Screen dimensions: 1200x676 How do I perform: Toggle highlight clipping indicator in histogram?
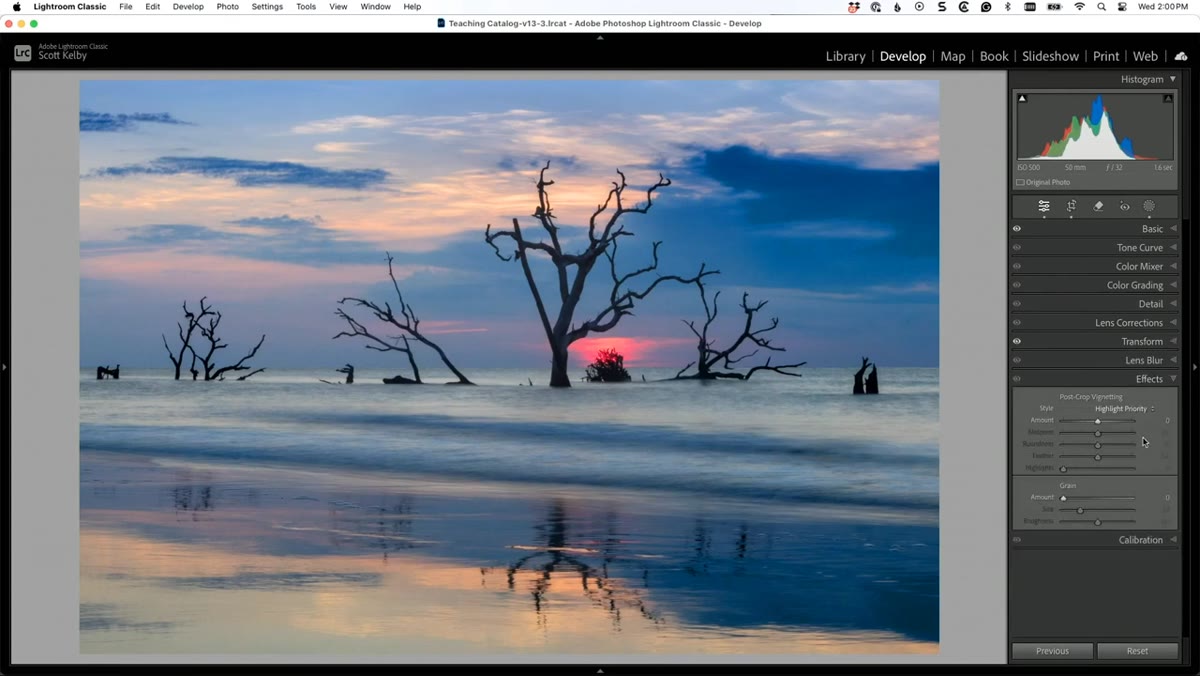tap(1168, 98)
